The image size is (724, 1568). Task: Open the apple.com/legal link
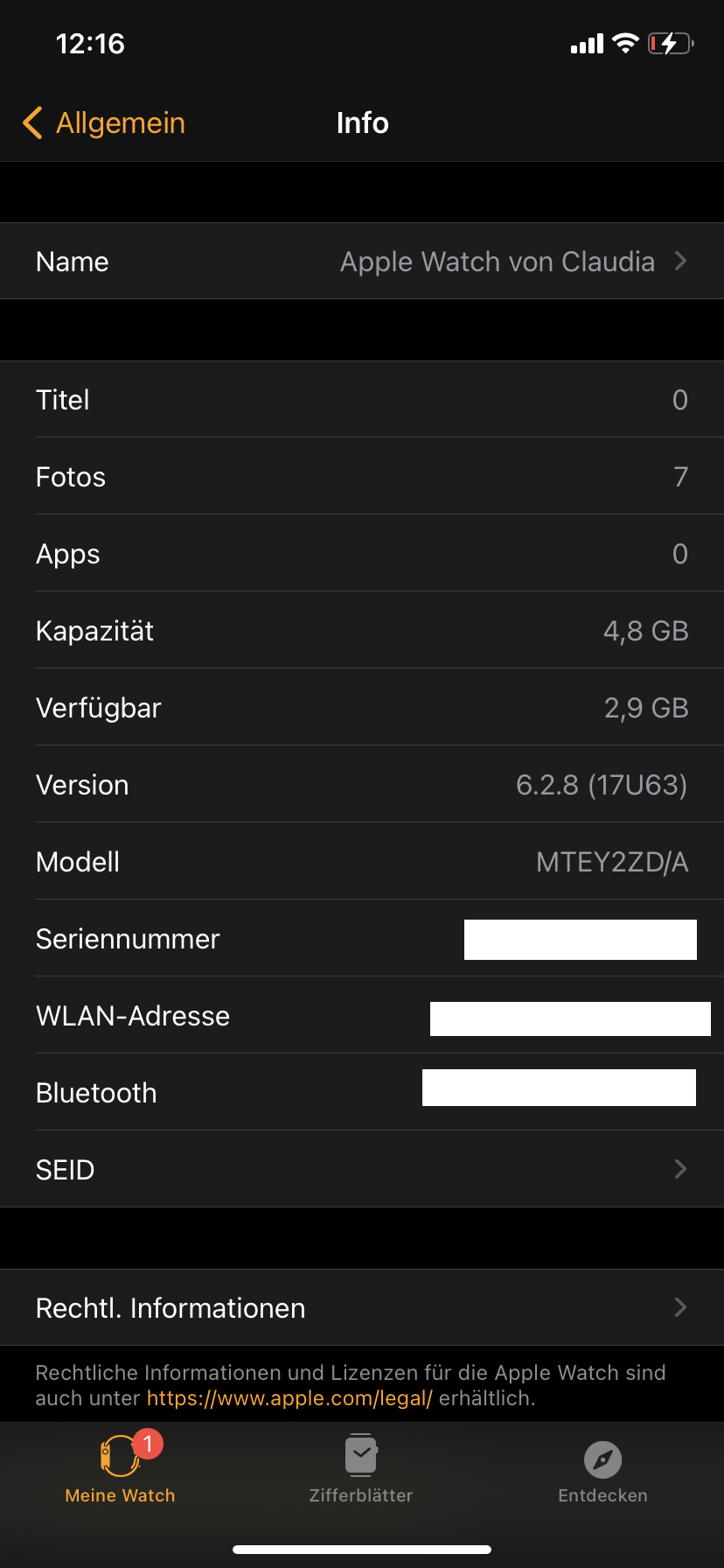[x=289, y=1398]
